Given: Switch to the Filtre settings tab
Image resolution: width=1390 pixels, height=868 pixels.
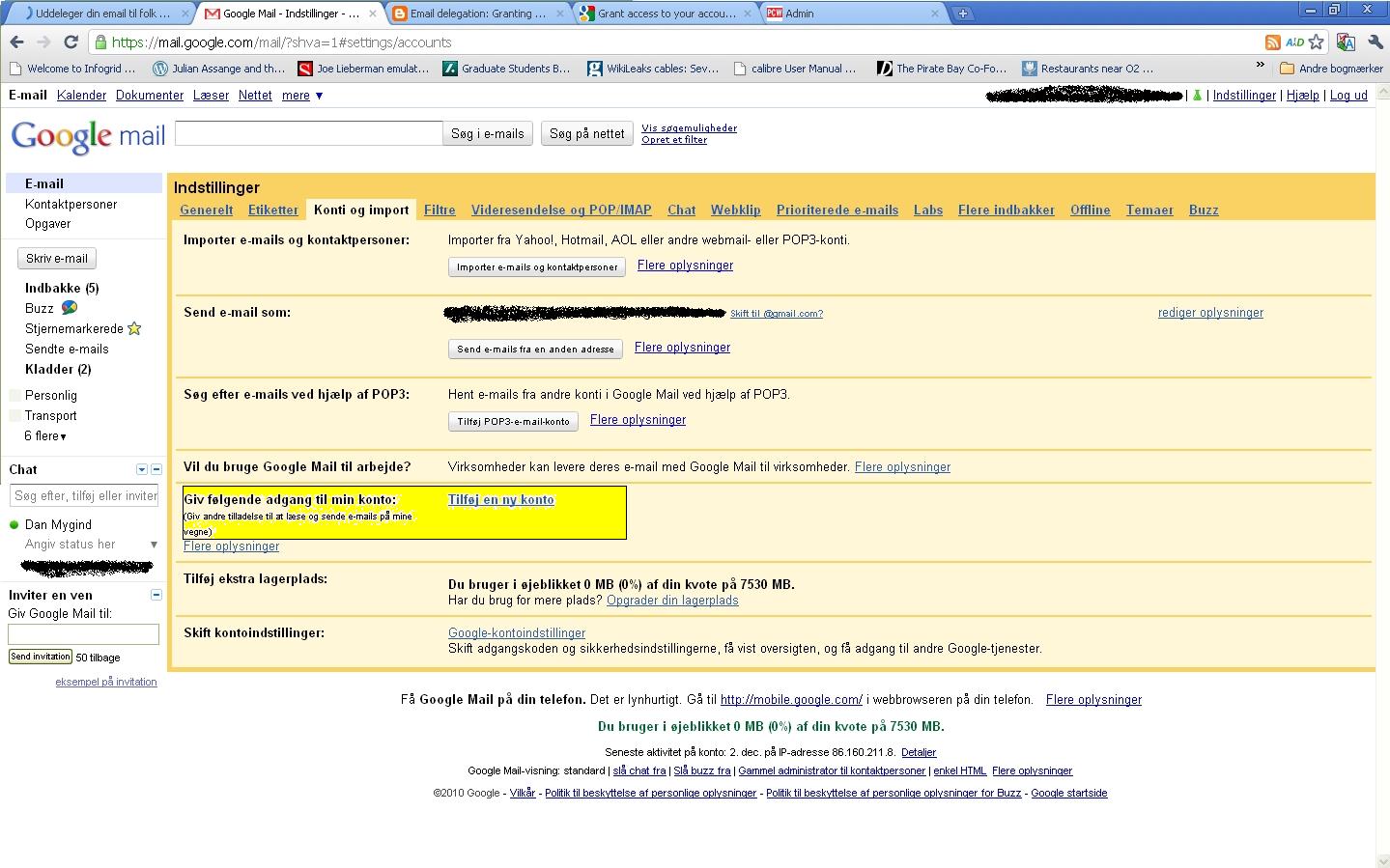Looking at the screenshot, I should tap(440, 210).
